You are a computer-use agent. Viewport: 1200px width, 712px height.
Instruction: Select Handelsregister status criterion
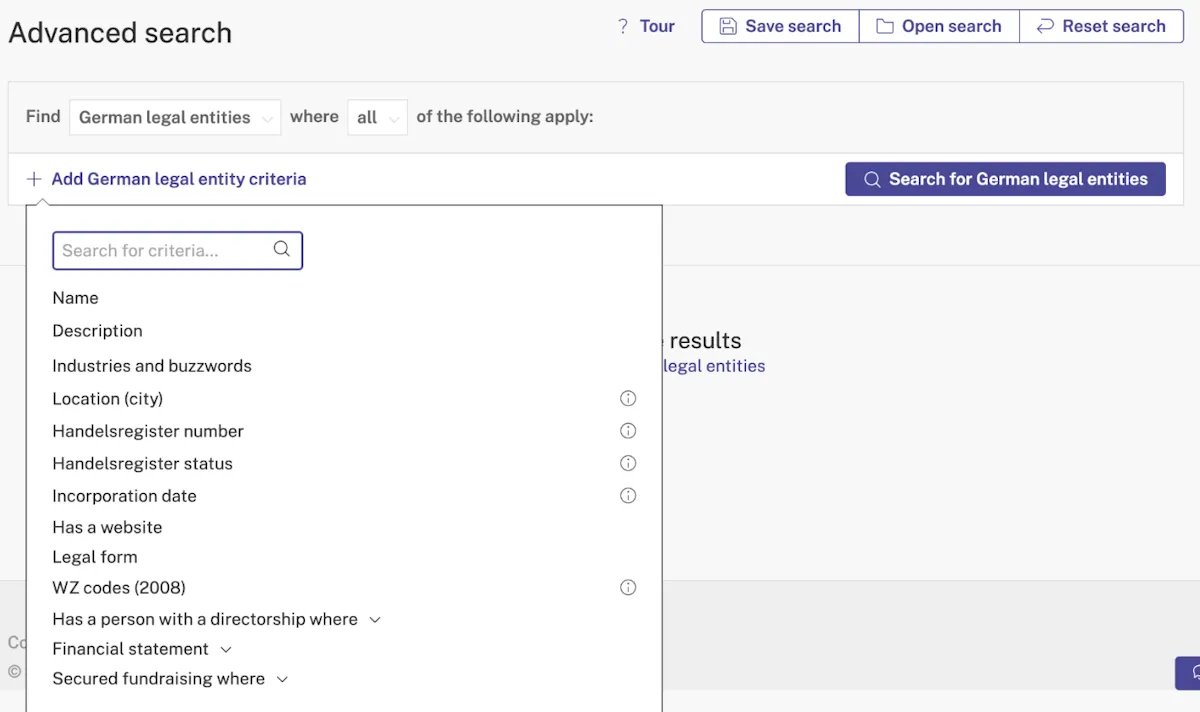coord(142,464)
